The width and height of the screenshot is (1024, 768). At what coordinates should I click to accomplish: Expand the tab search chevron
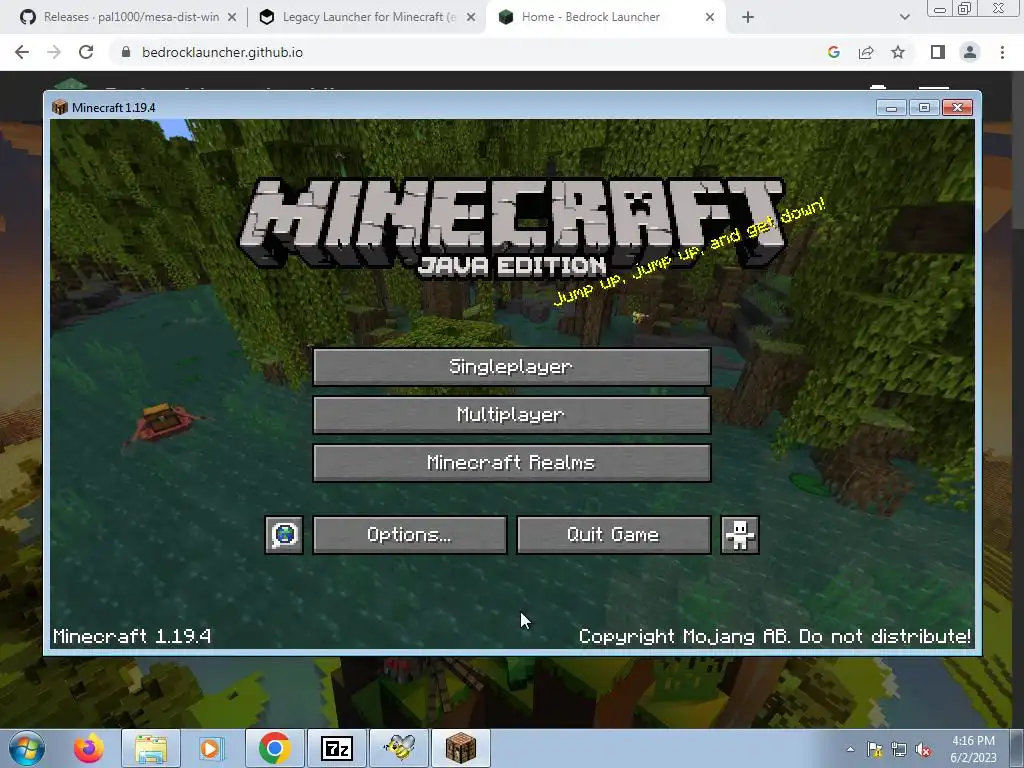click(x=904, y=18)
